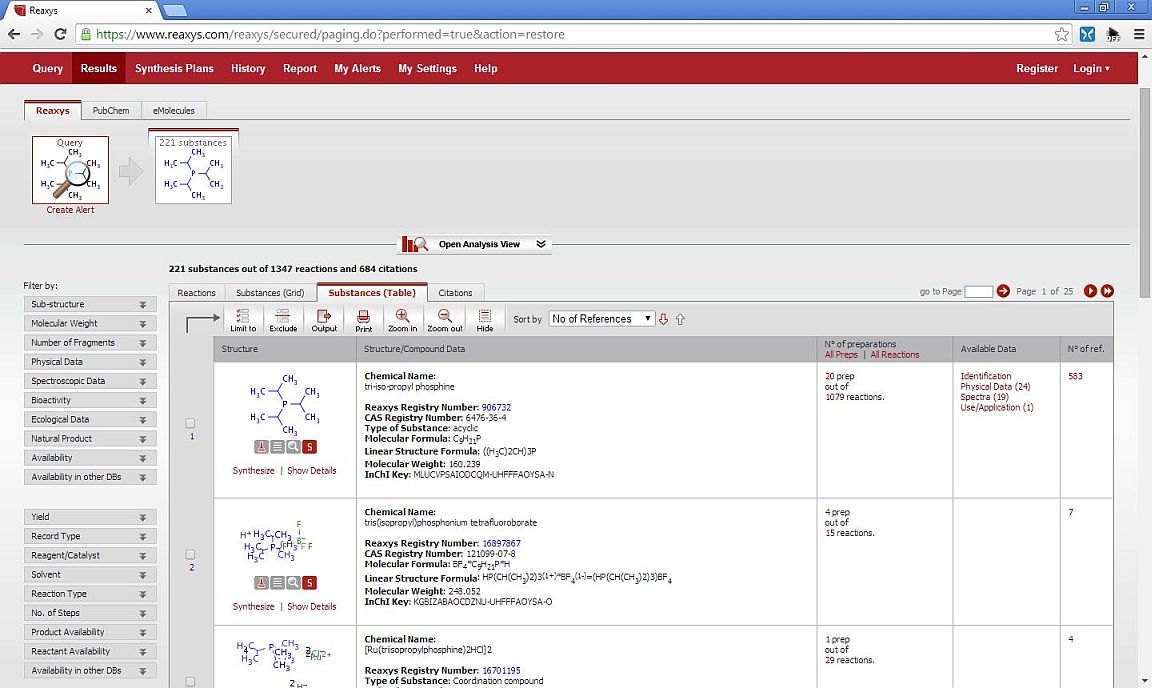This screenshot has height=688, width=1152.
Task: Click the Open Analysis View chart icon
Action: [x=414, y=244]
